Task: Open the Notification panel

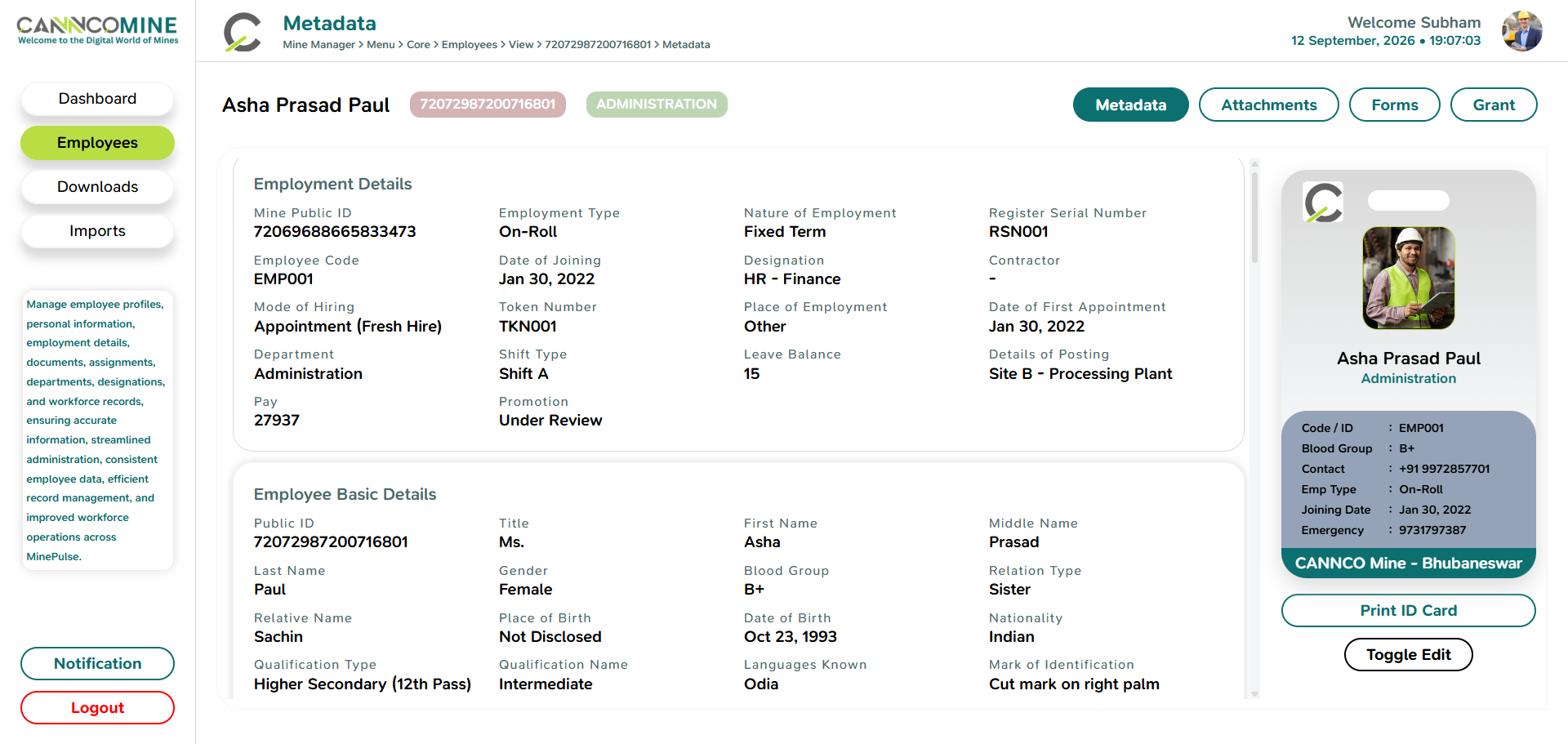Action: (x=97, y=664)
